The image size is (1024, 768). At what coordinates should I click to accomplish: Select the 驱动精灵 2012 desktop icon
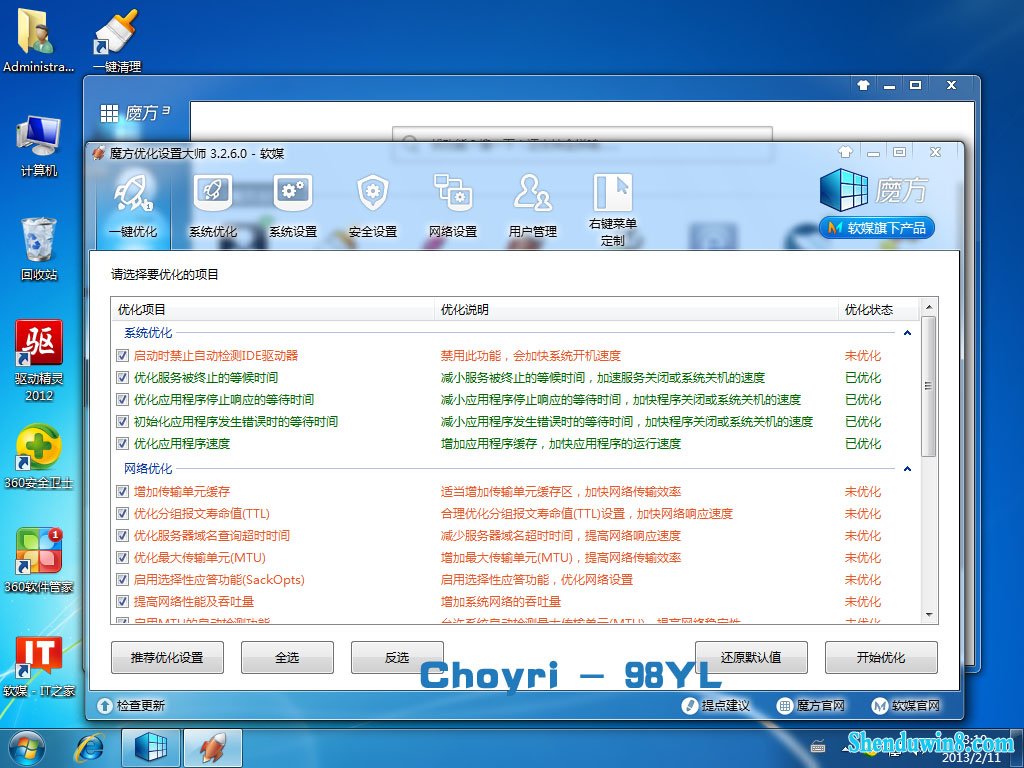(x=39, y=361)
